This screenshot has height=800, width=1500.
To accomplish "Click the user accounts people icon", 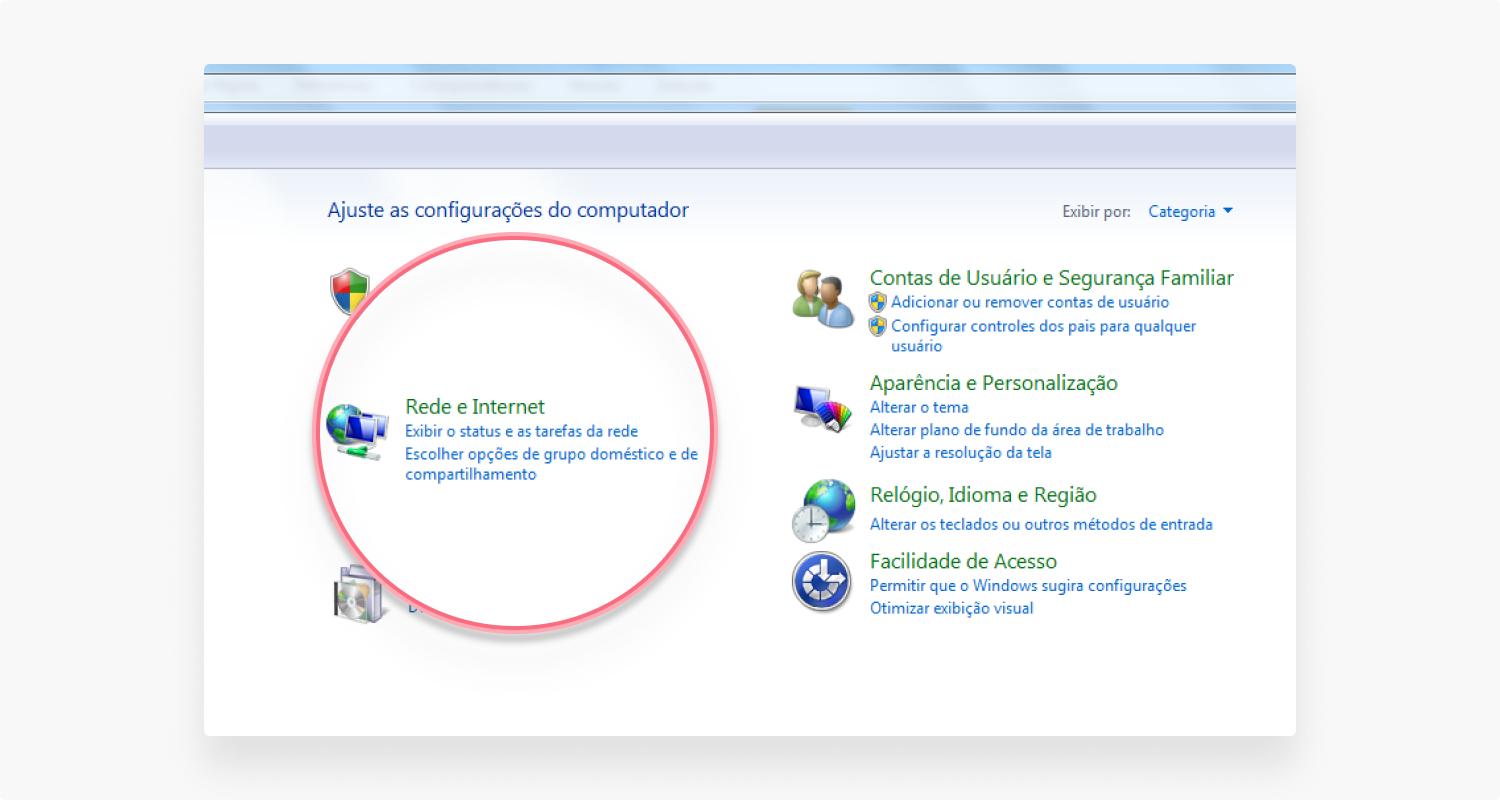I will pos(824,298).
